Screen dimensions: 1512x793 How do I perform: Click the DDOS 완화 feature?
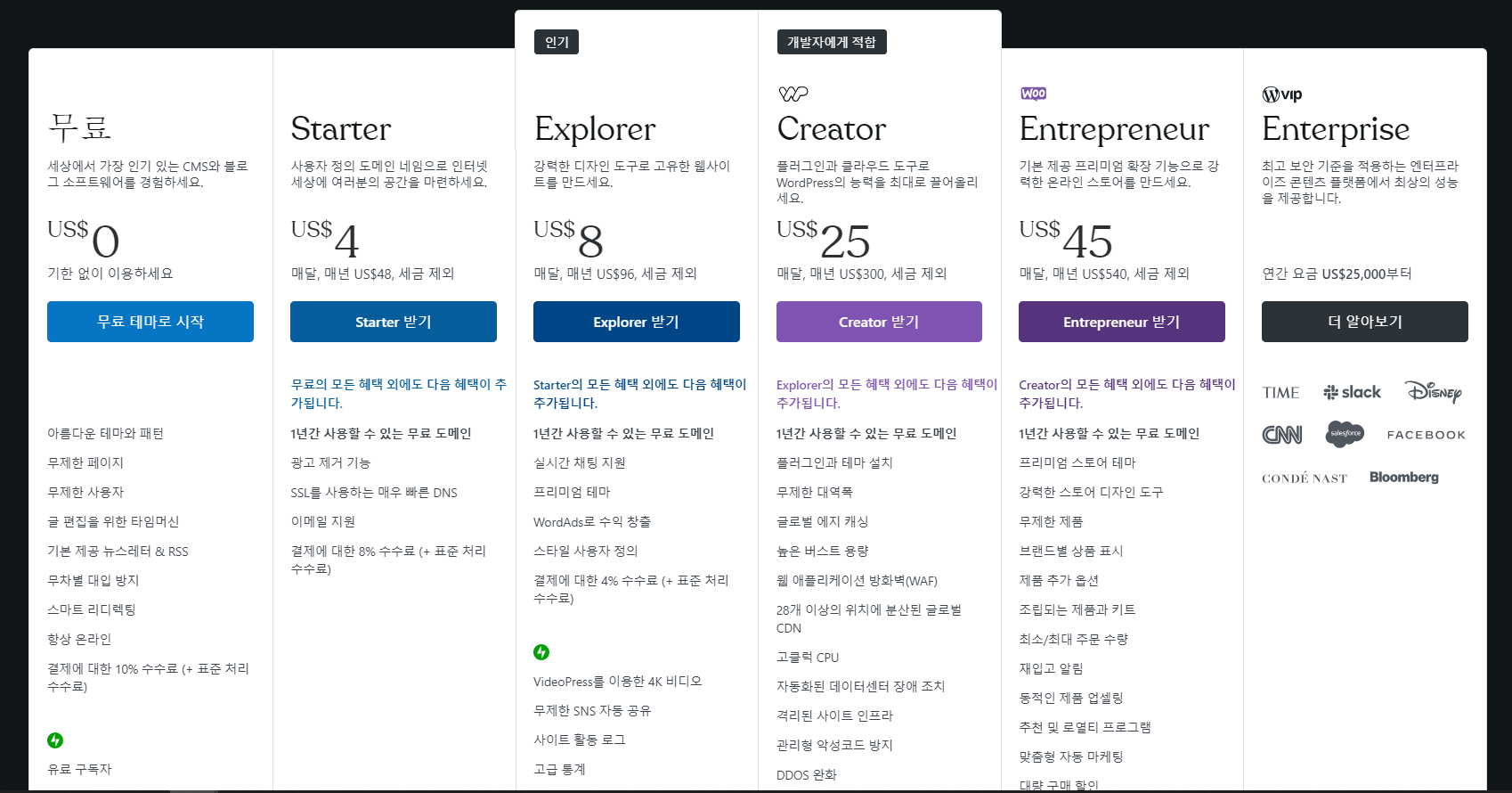click(807, 774)
